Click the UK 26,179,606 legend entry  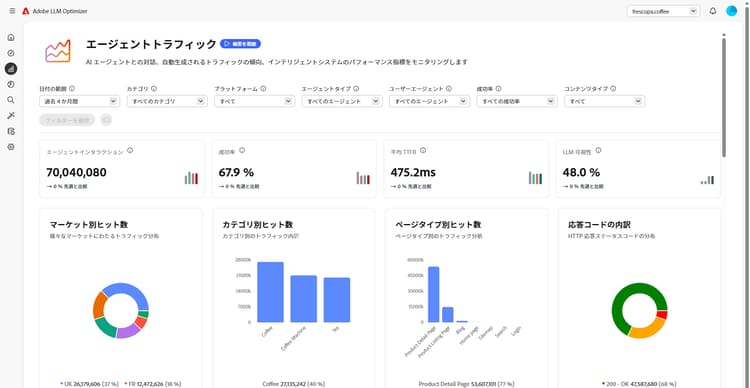[x=89, y=384]
